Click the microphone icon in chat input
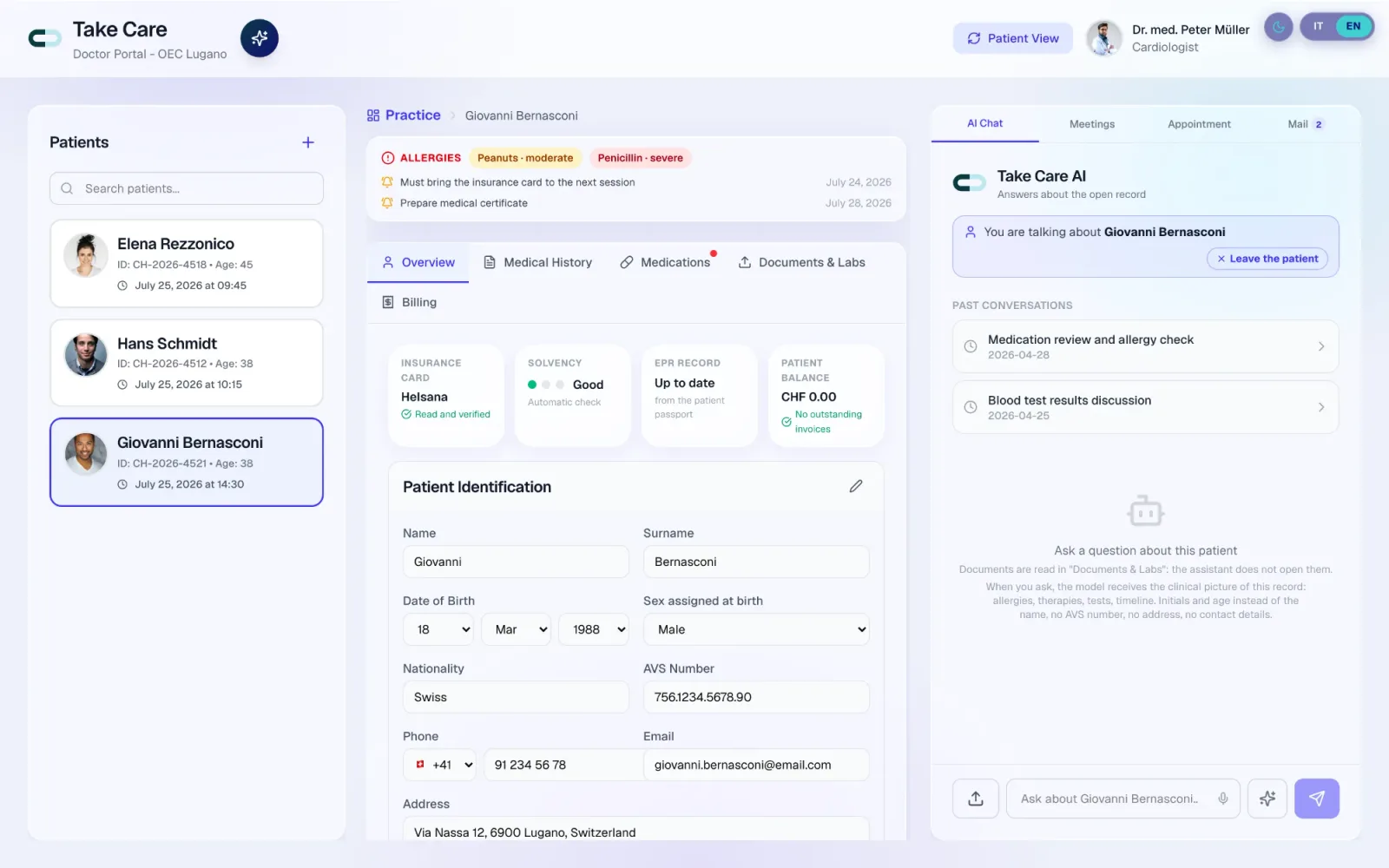 (1223, 799)
